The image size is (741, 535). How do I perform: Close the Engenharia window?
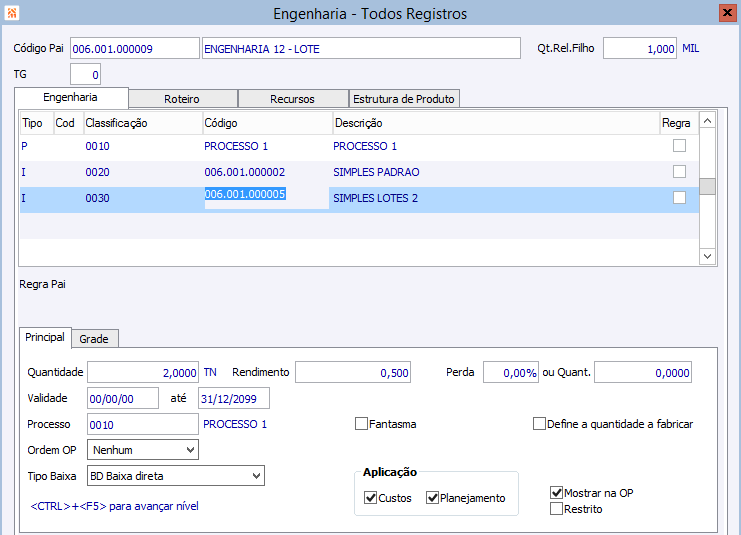pos(728,13)
